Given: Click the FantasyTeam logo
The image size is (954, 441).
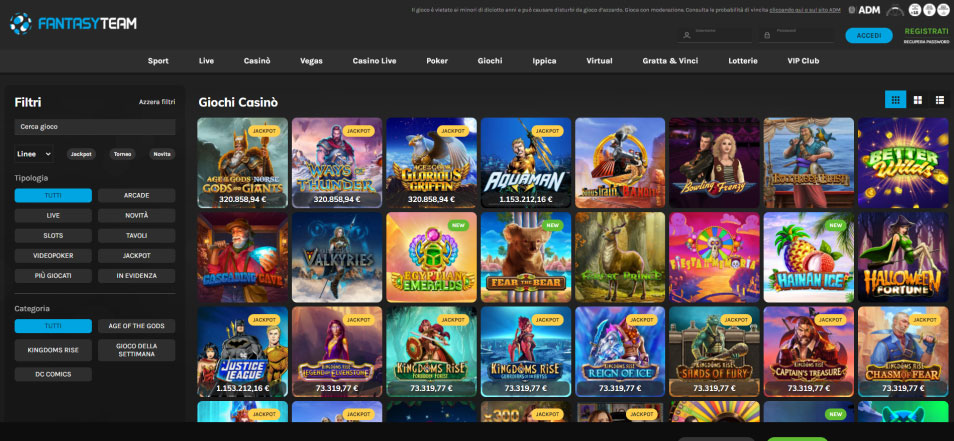Looking at the screenshot, I should [x=73, y=24].
